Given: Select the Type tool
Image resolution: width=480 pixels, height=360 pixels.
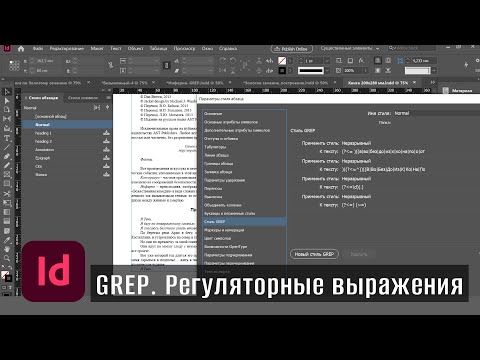Looking at the screenshot, I should pos(7,138).
